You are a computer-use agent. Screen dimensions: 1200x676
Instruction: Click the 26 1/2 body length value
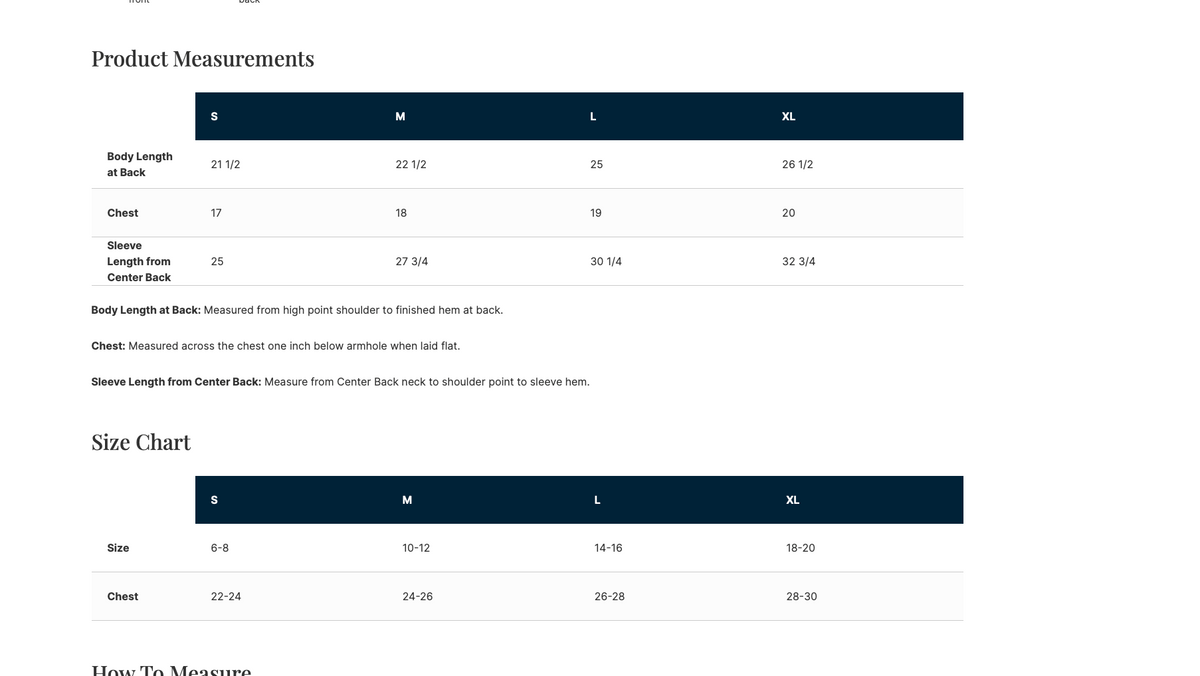[797, 164]
